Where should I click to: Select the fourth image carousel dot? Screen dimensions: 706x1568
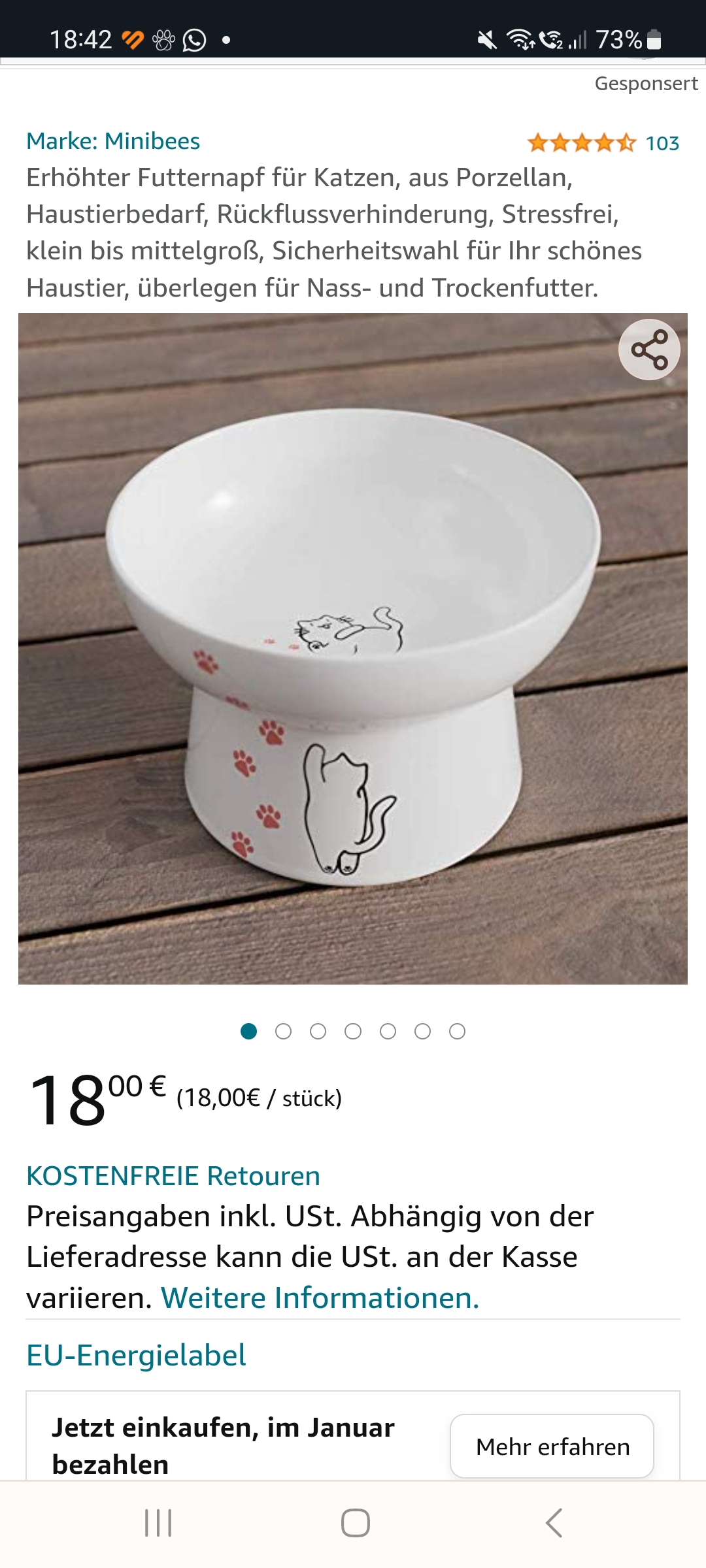353,1031
